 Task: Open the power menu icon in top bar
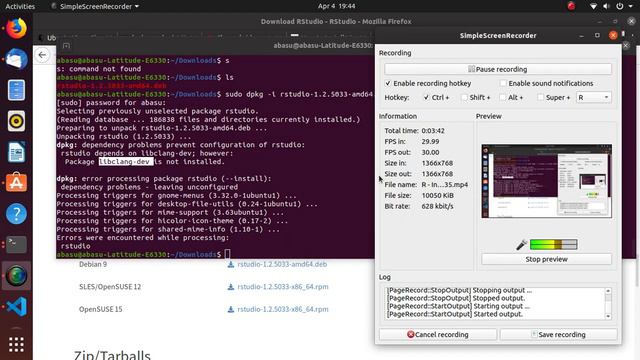coord(620,6)
